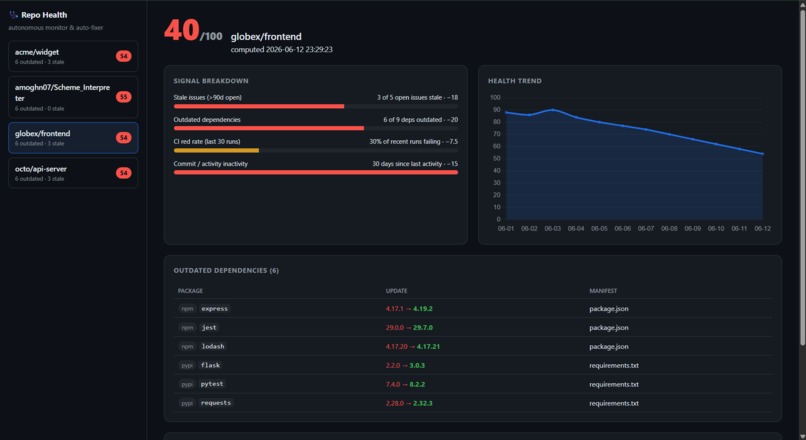Click the 2.2.0 → 3.0.3 update cell
This screenshot has width=806, height=440.
tap(405, 365)
